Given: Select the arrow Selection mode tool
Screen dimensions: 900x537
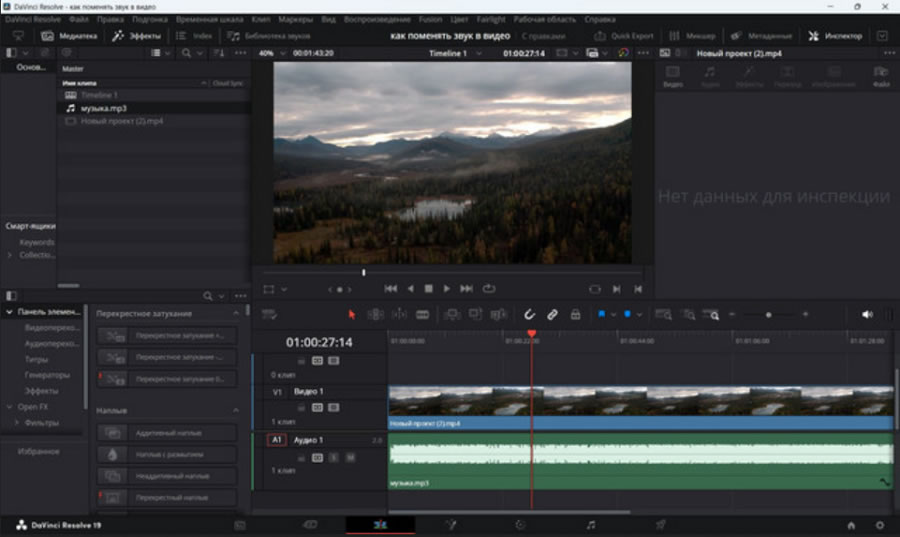Looking at the screenshot, I should pyautogui.click(x=352, y=314).
